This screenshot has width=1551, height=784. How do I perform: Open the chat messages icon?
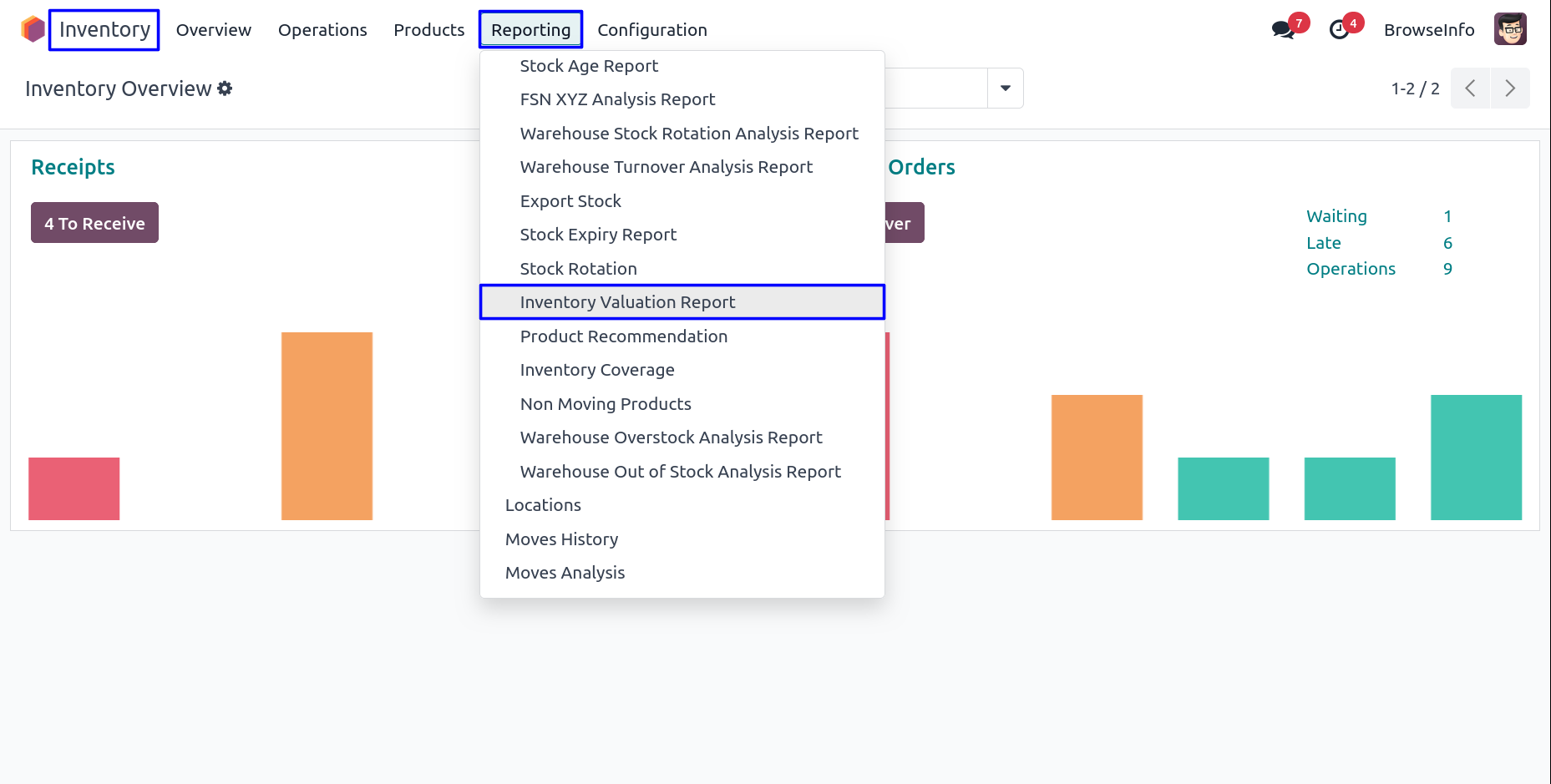[x=1282, y=30]
